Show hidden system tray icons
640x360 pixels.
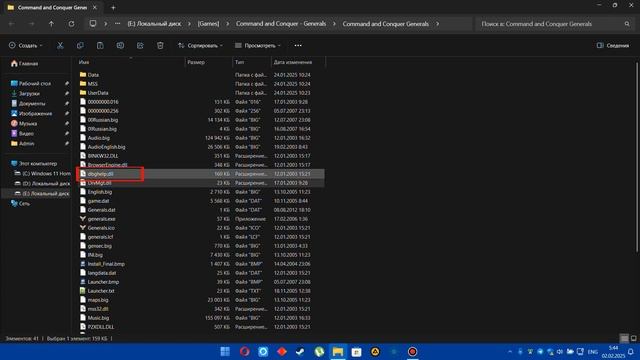click(510, 351)
